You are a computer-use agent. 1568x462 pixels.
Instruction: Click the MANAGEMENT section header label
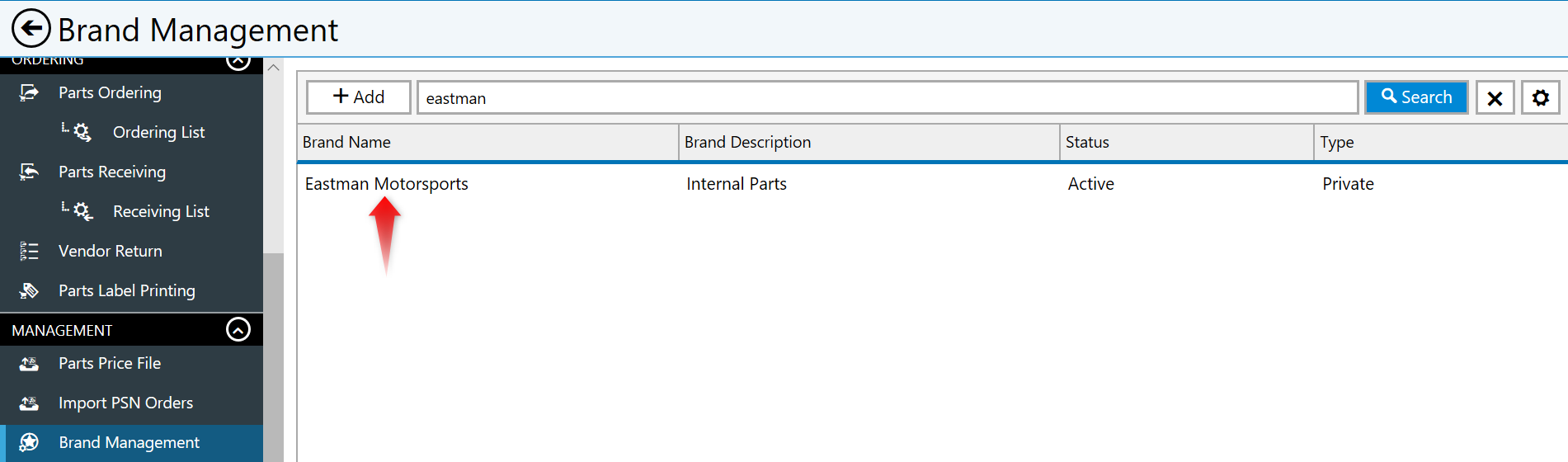tap(62, 330)
